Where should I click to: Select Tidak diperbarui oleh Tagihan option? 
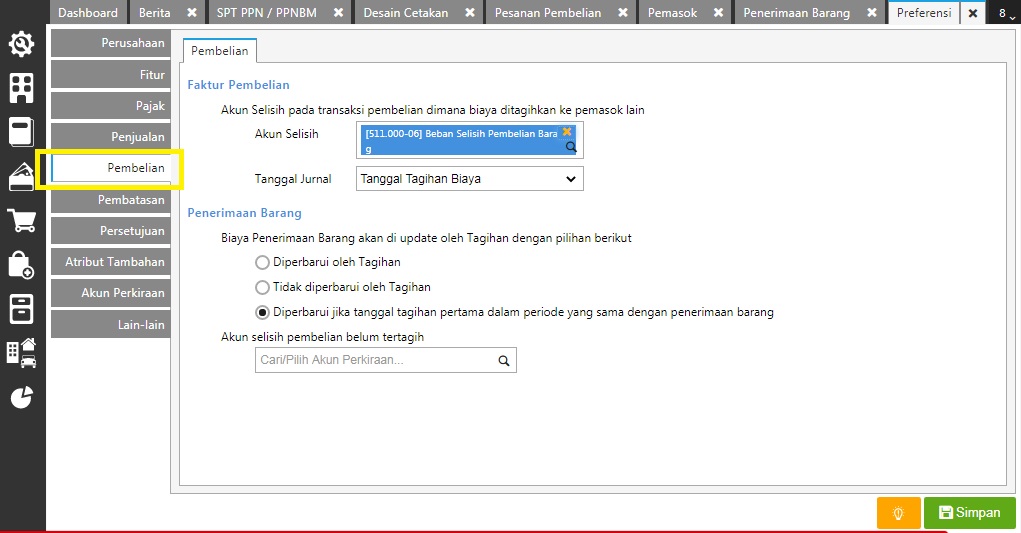click(262, 287)
